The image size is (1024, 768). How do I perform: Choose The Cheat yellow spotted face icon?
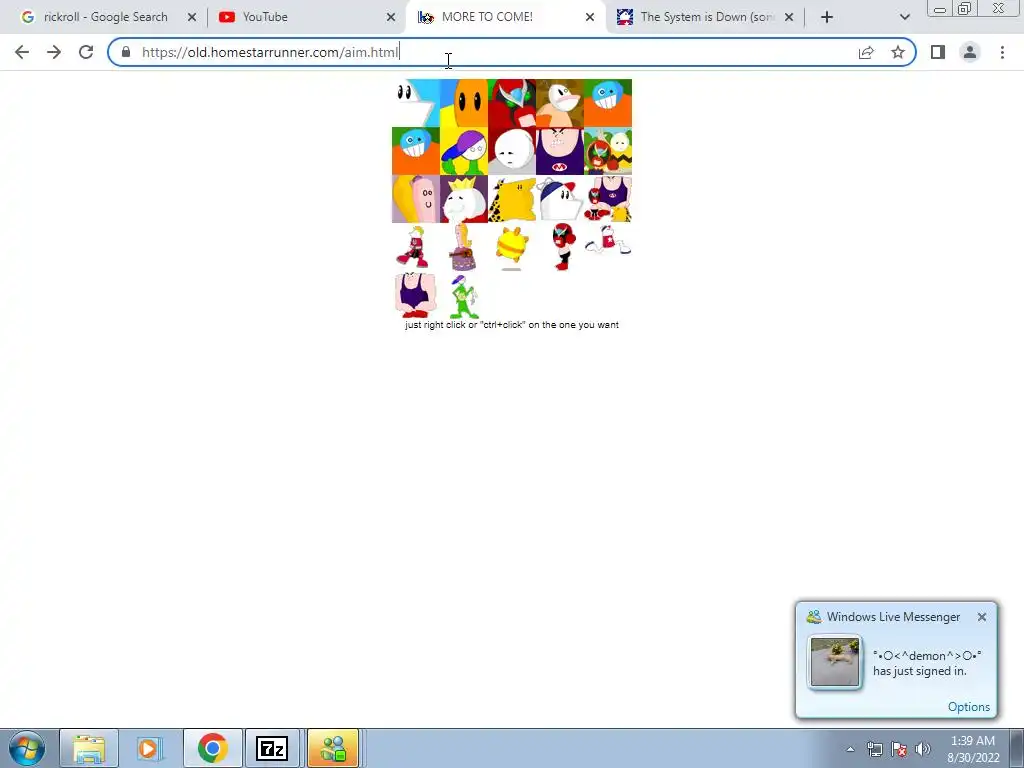pos(512,199)
